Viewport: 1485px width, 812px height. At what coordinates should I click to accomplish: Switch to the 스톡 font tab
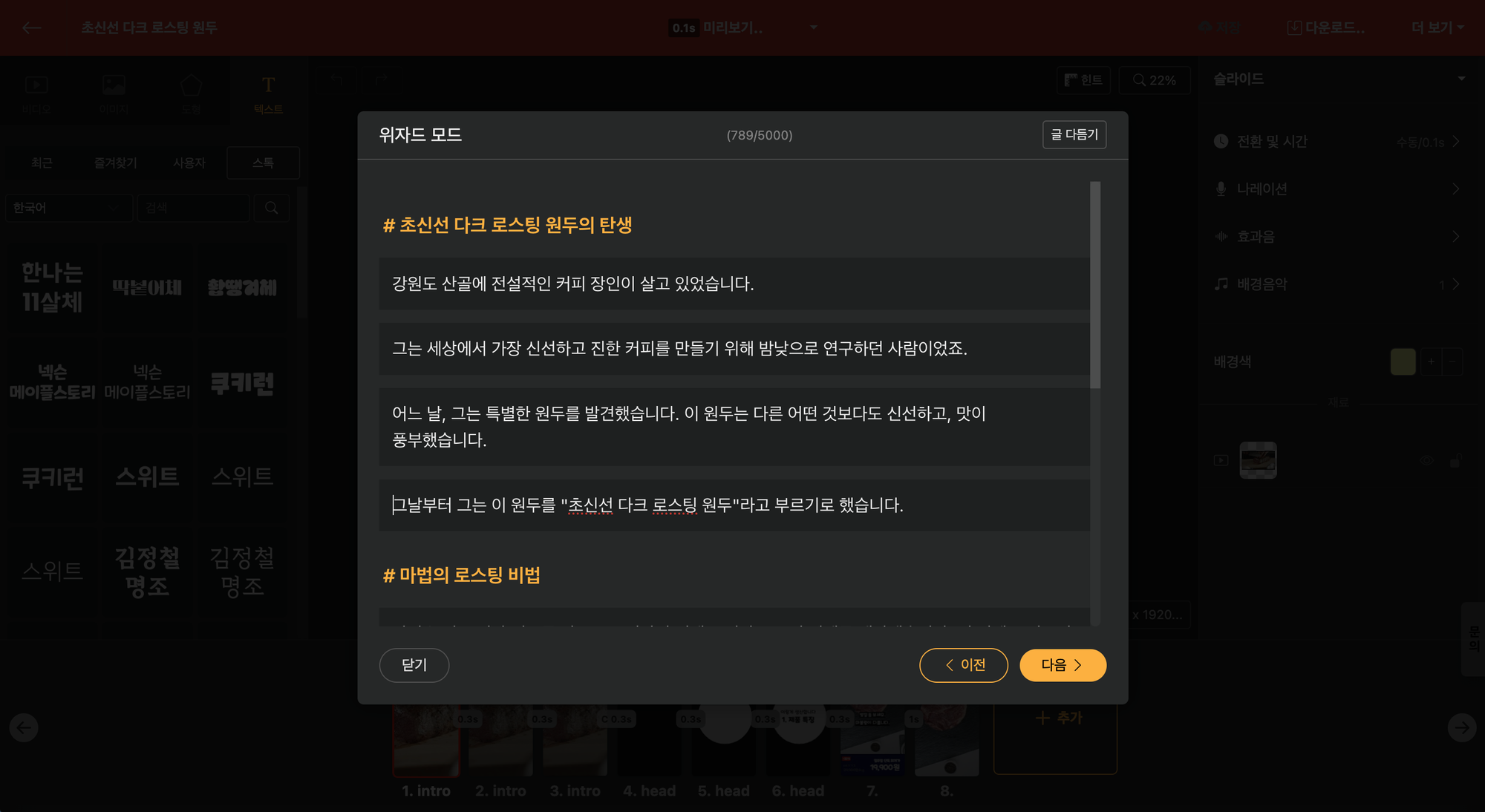click(263, 163)
